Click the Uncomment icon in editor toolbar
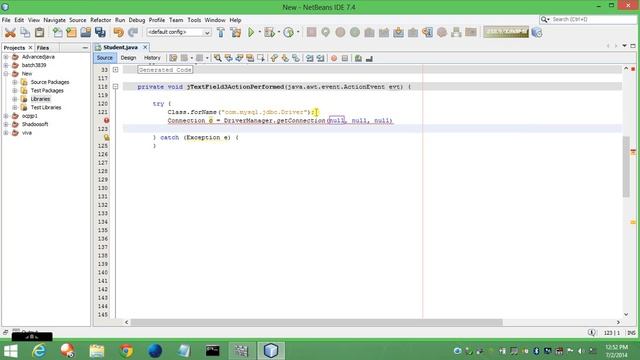This screenshot has width=640, height=360. (369, 58)
